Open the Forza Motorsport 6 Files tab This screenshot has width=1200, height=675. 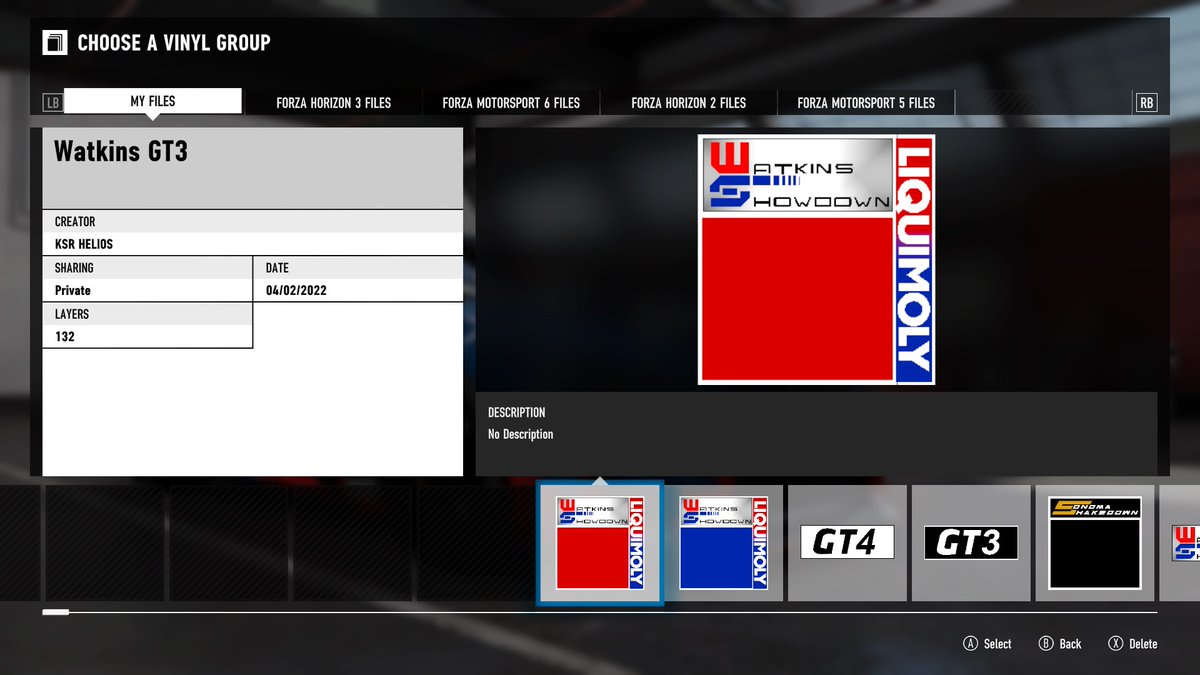tap(511, 102)
